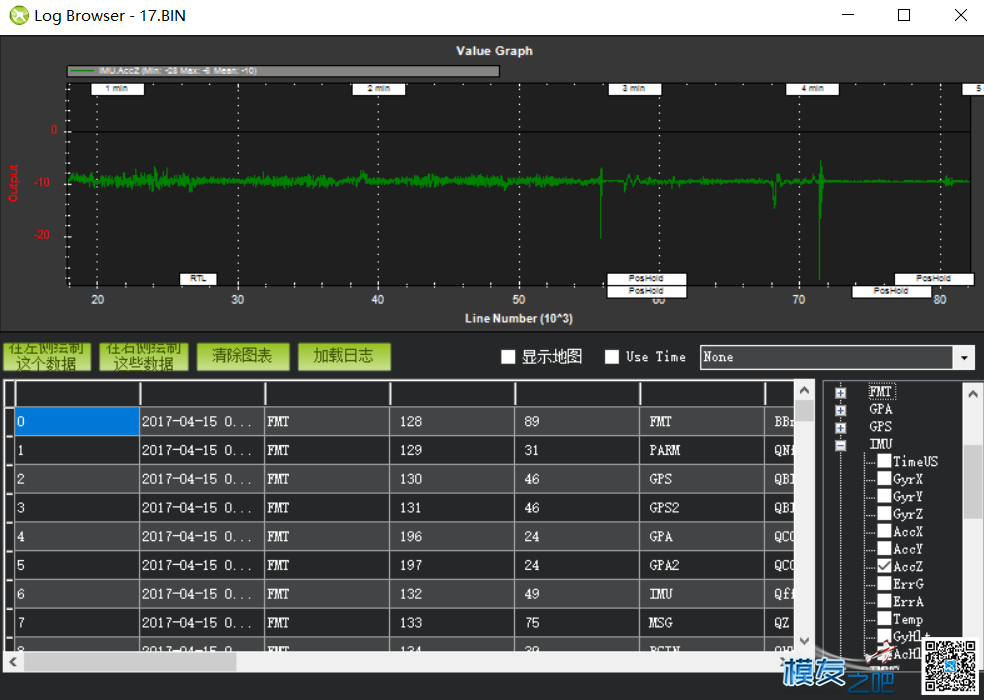Select the IMU label in the message tree
The image size is (984, 700).
[x=881, y=444]
